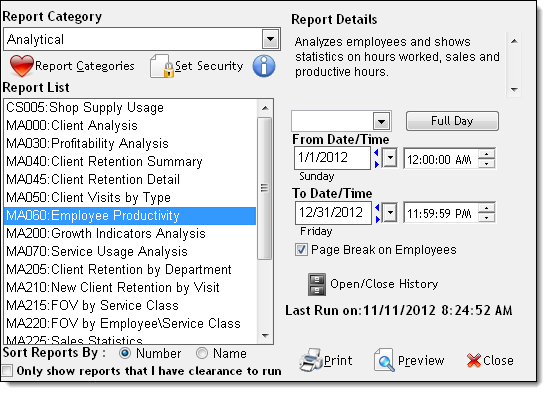Screen dimensions: 548x393
Task: Click the To time field 11:59:59 PM
Action: pyautogui.click(x=441, y=213)
